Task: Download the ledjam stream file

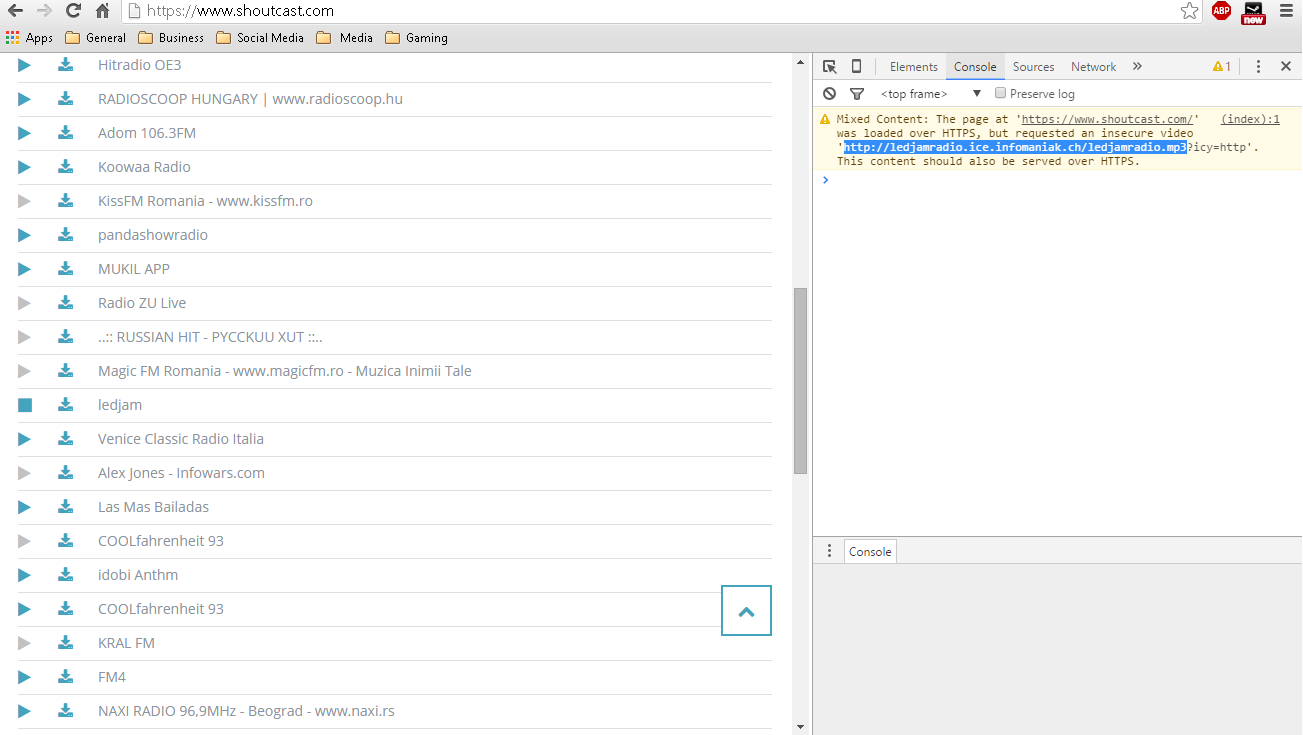Action: point(65,405)
